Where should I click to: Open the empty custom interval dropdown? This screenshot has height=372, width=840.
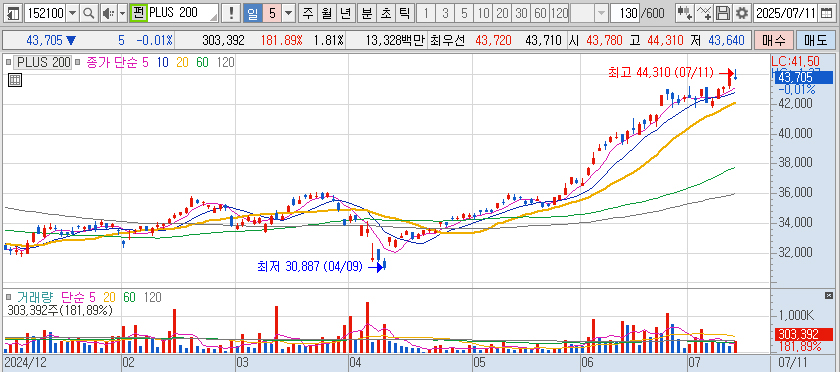[x=602, y=13]
